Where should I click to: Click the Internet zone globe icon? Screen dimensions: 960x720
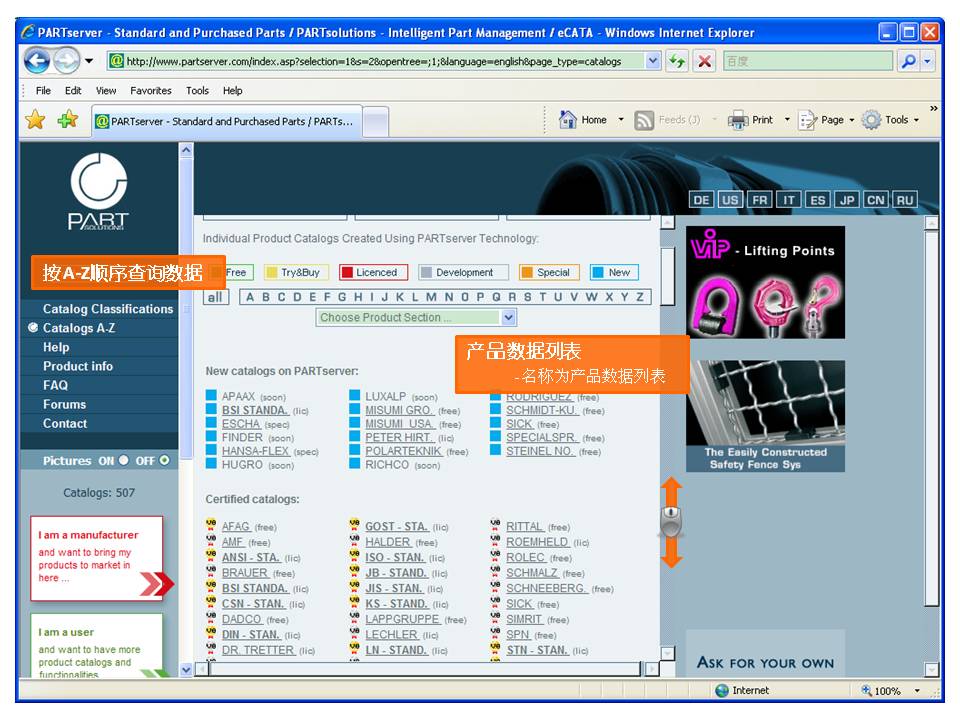(x=722, y=691)
